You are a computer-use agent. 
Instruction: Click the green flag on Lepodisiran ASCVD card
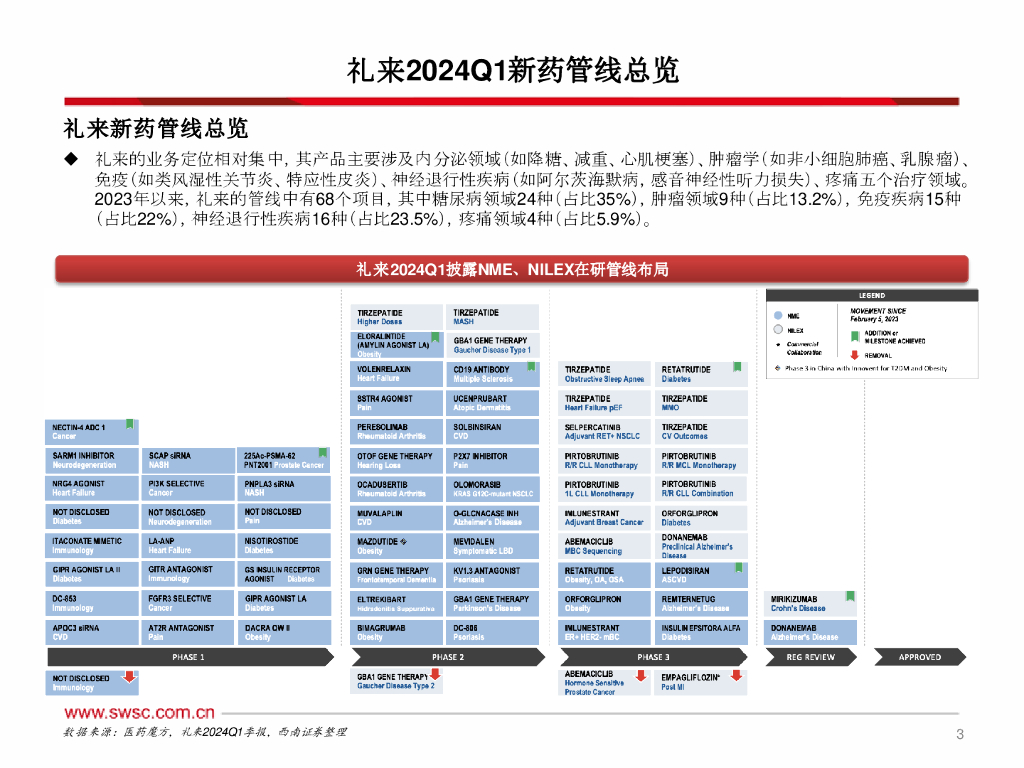point(739,568)
